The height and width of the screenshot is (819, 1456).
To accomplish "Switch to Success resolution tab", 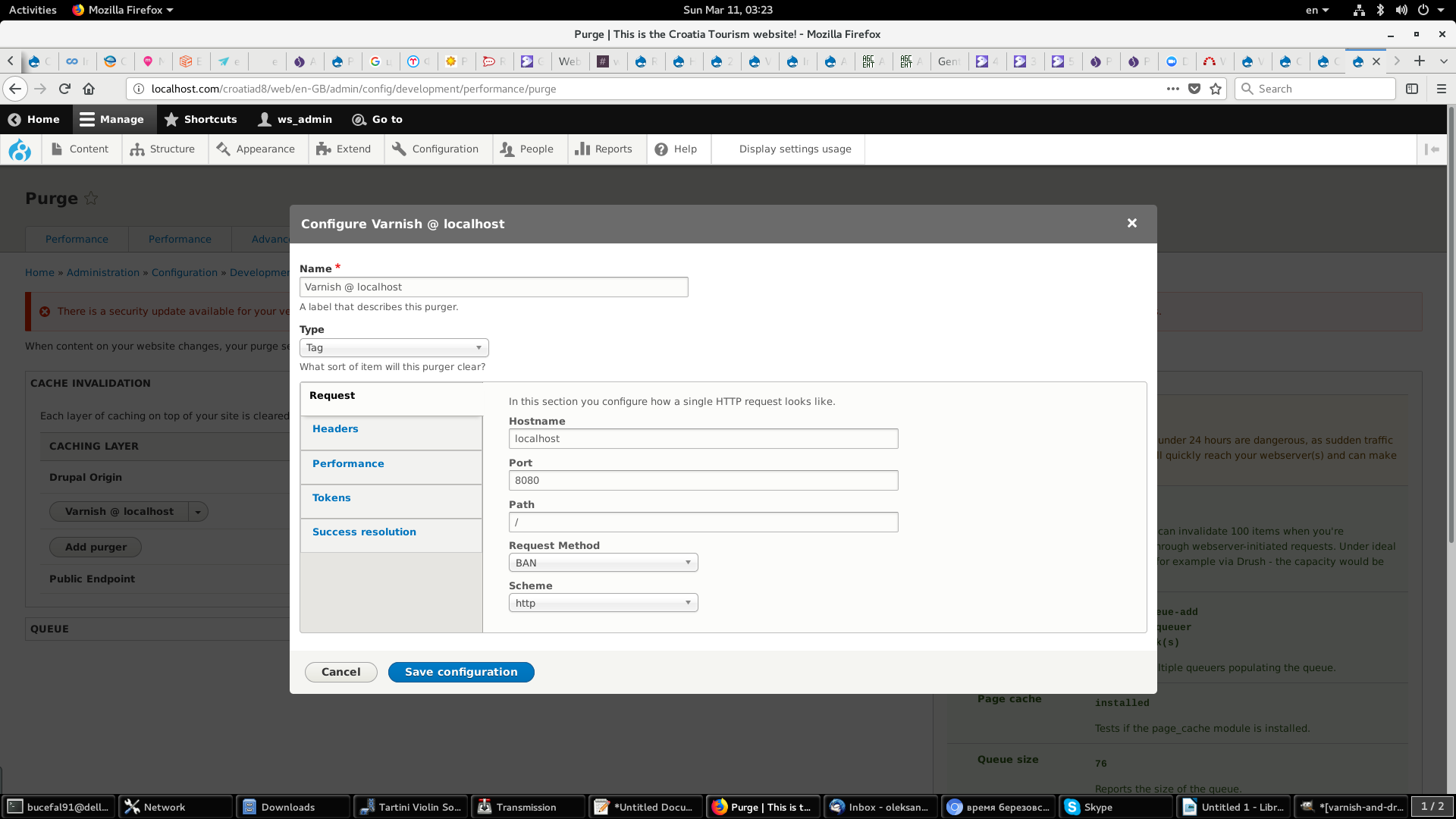I will pyautogui.click(x=391, y=535).
